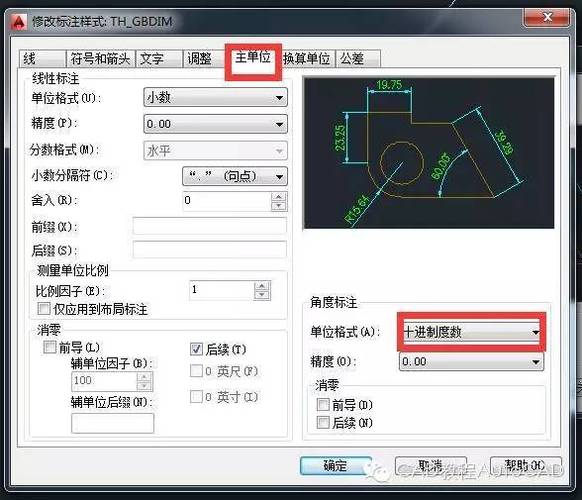Go to the 调整 tab

205,59
